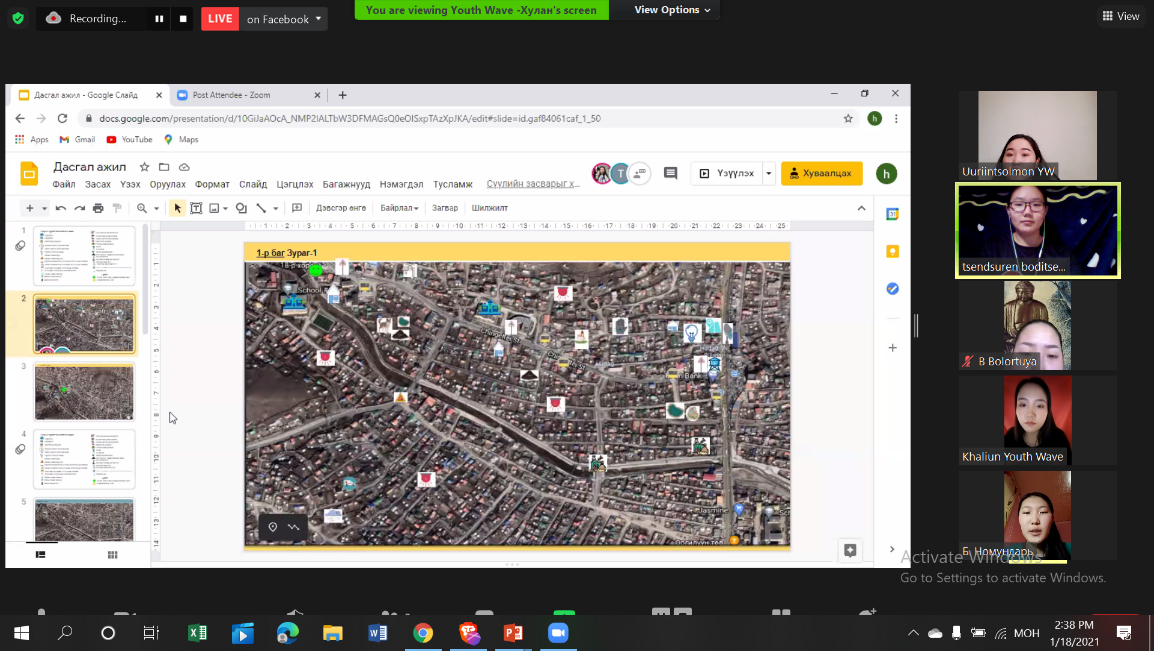Select slide 3 thumbnail in filmstrip
This screenshot has height=651, width=1154.
point(84,392)
